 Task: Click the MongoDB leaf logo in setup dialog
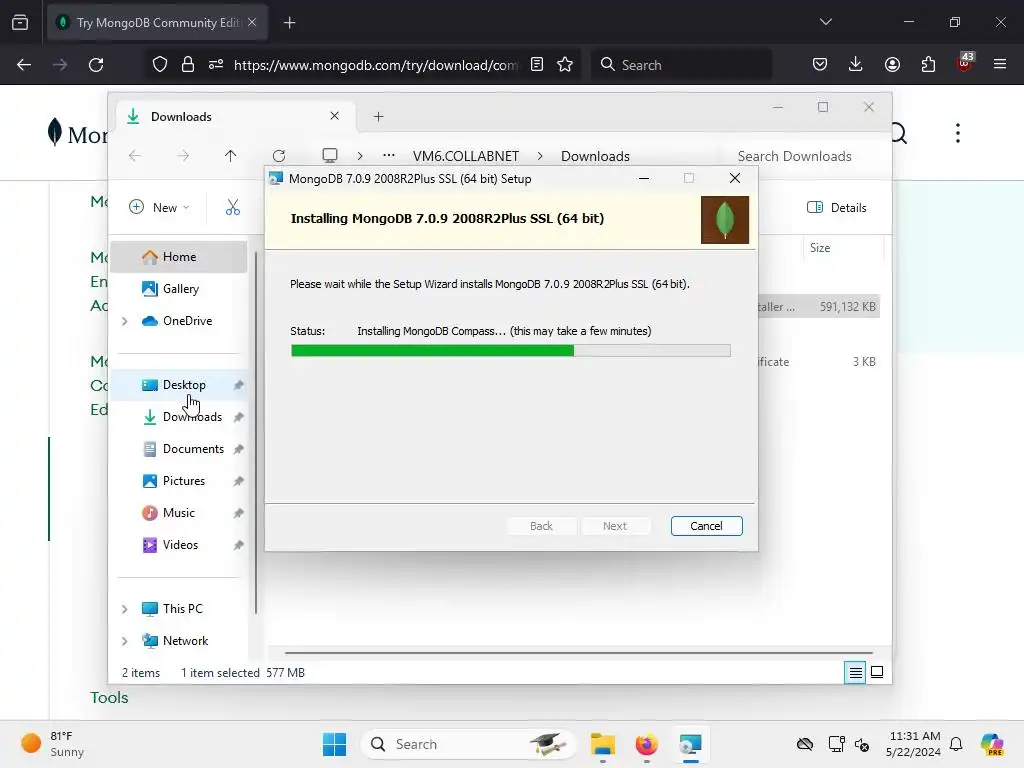pos(724,220)
